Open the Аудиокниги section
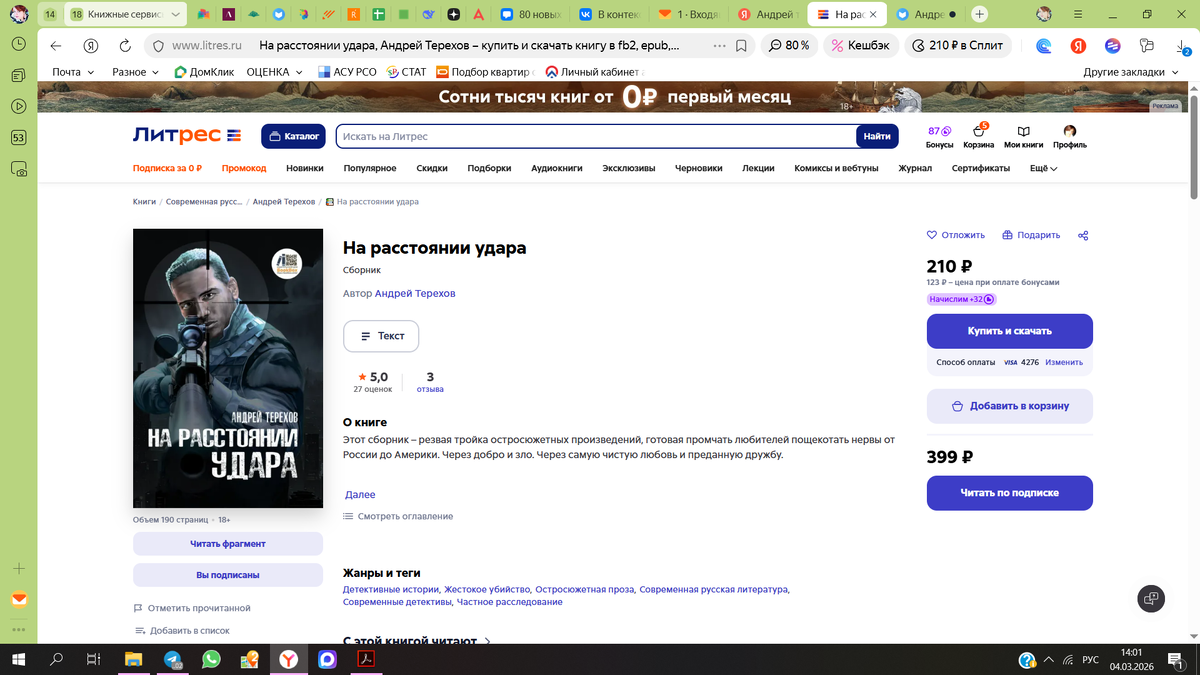Viewport: 1200px width, 675px height. [x=557, y=168]
